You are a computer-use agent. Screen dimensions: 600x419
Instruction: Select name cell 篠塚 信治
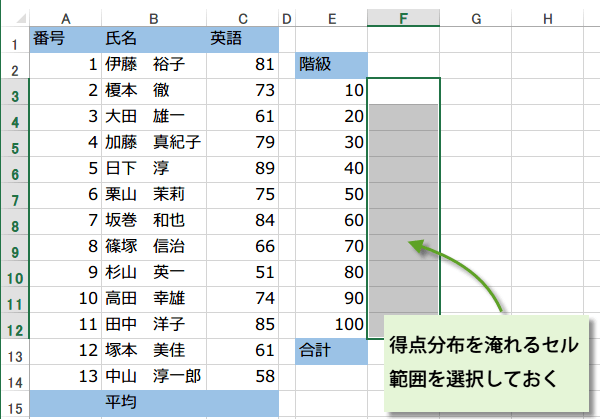pos(154,248)
